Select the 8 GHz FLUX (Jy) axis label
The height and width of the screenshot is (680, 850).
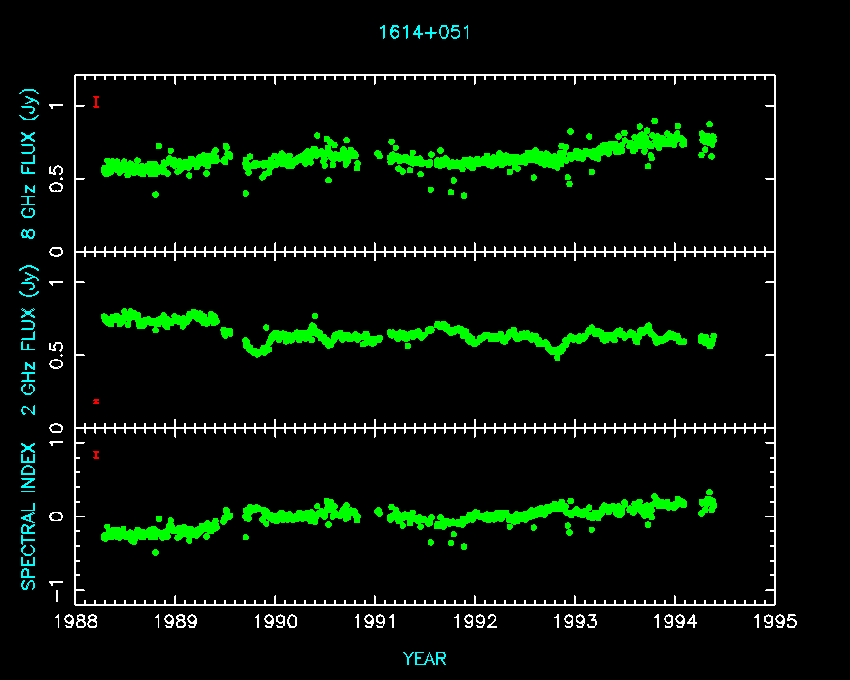pyautogui.click(x=30, y=165)
